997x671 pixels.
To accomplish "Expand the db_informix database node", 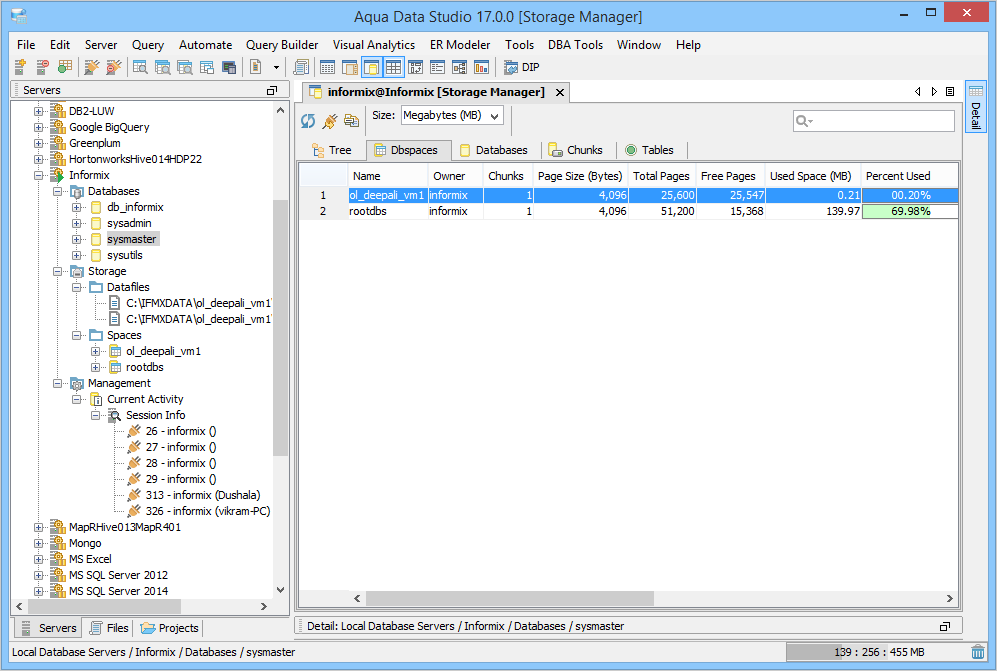I will (76, 207).
